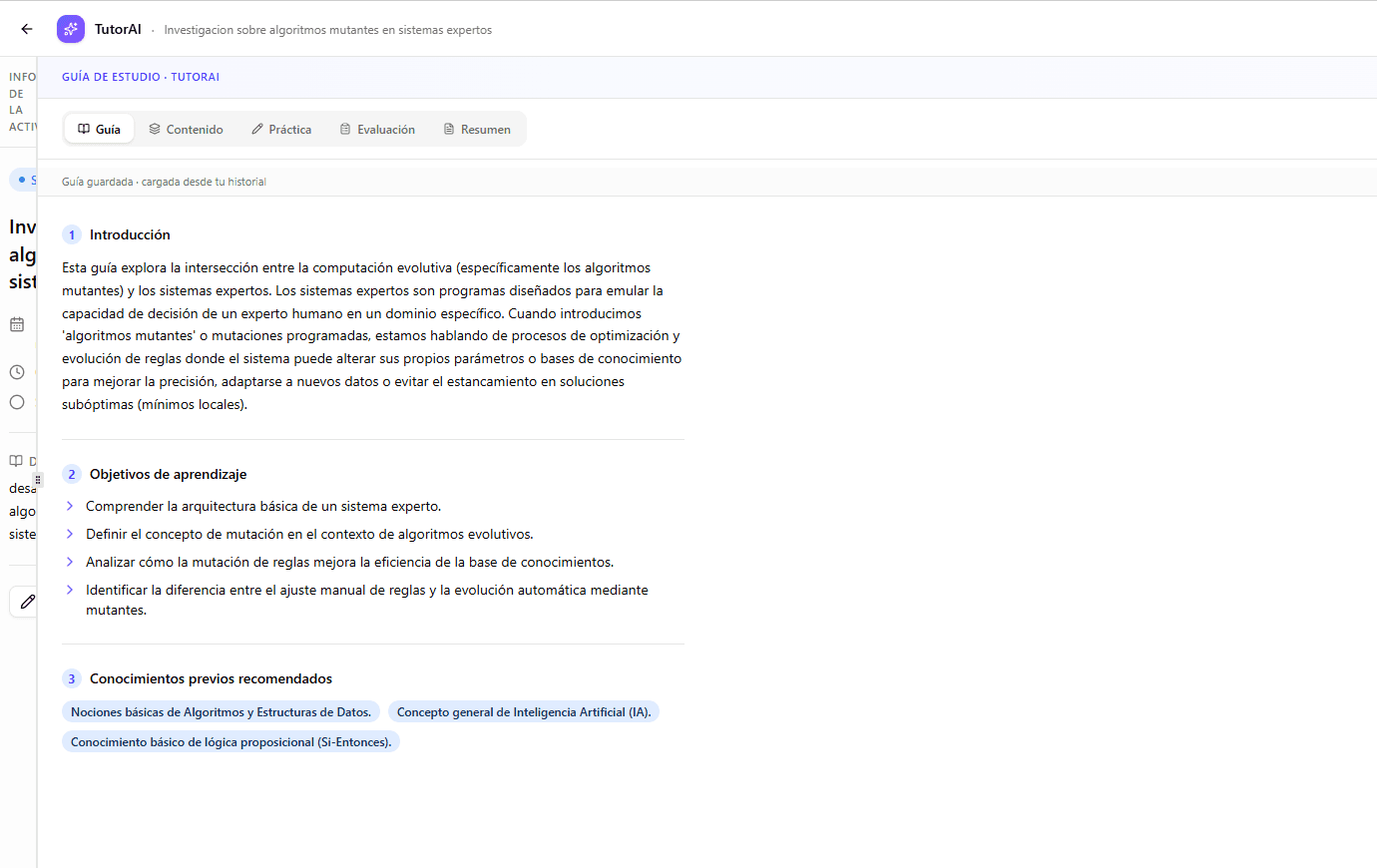Image resolution: width=1377 pixels, height=868 pixels.
Task: Click objective 'Identificar la diferencia entre el ajuste manual'
Action: click(x=367, y=600)
